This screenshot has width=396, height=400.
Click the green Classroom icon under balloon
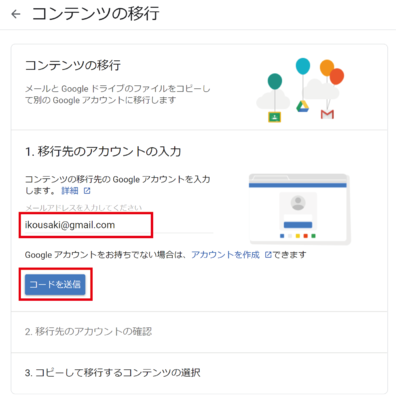coord(274,117)
